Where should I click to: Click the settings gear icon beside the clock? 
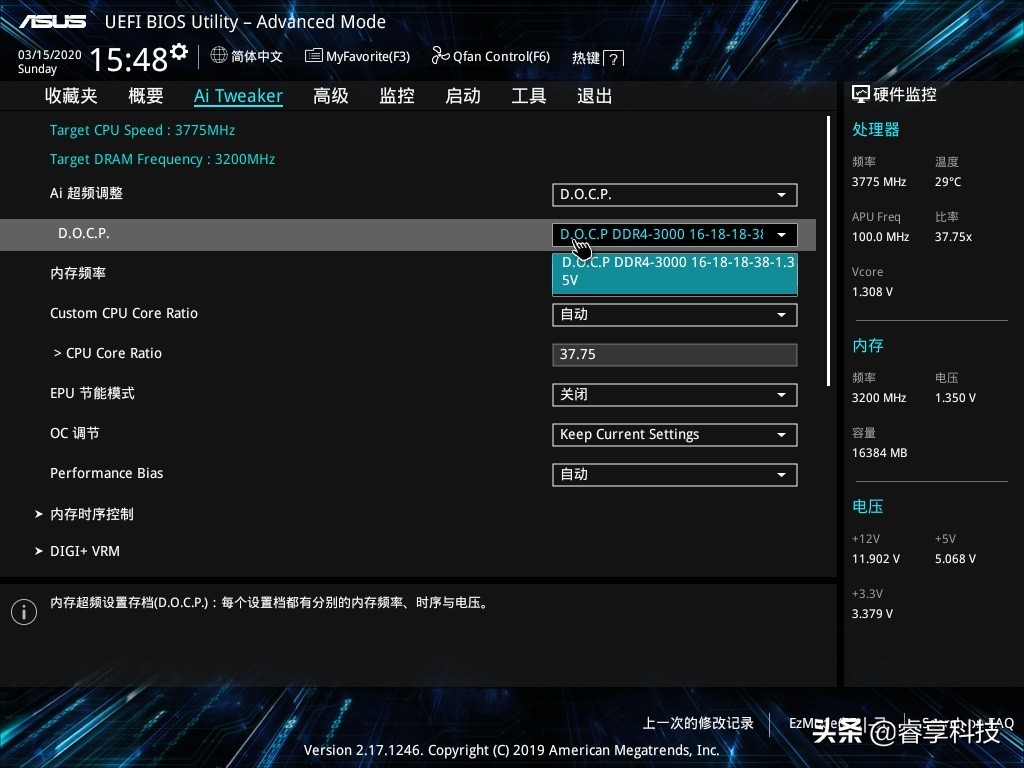coord(179,51)
